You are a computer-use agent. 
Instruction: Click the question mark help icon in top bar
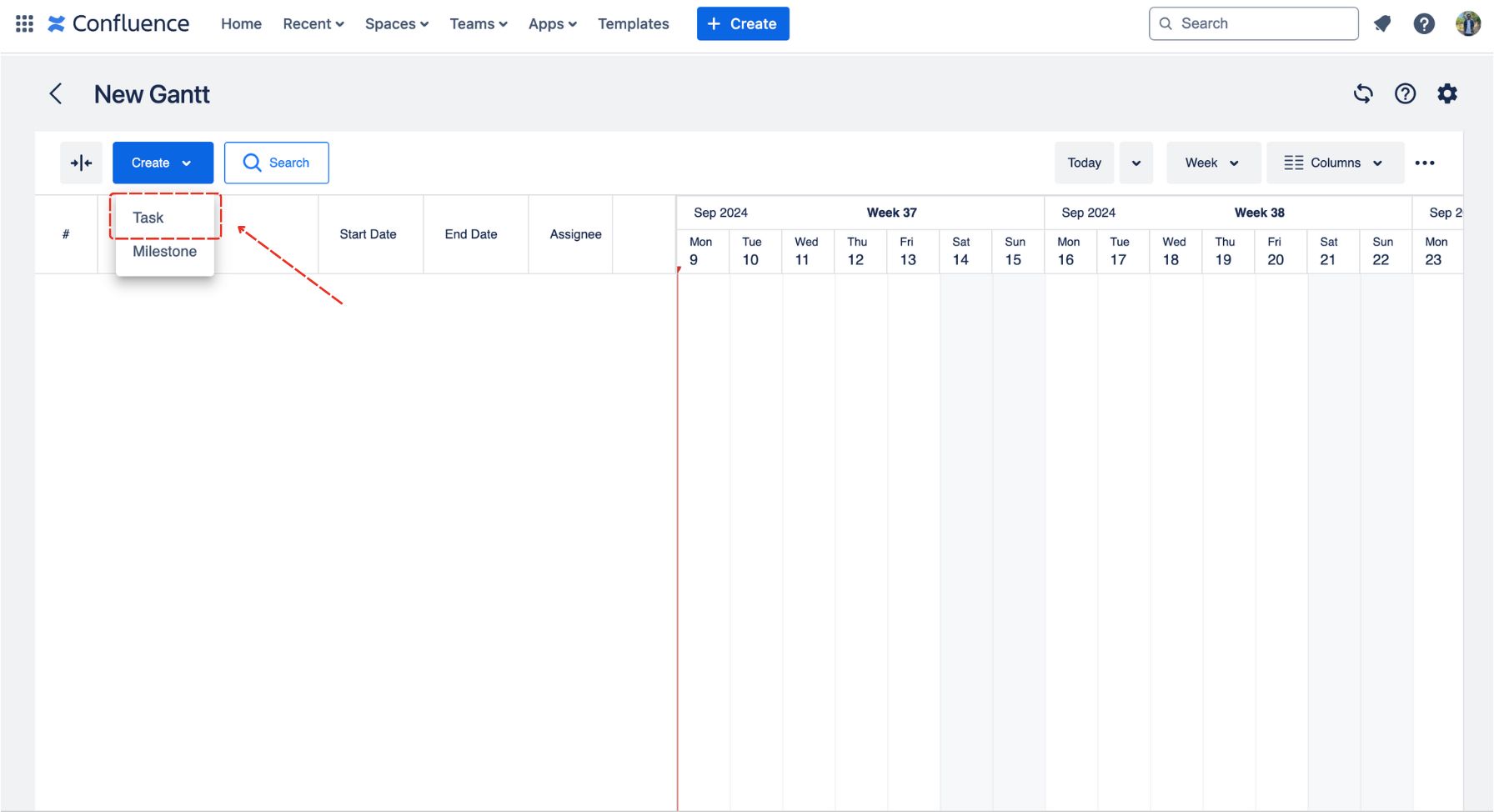(x=1424, y=23)
